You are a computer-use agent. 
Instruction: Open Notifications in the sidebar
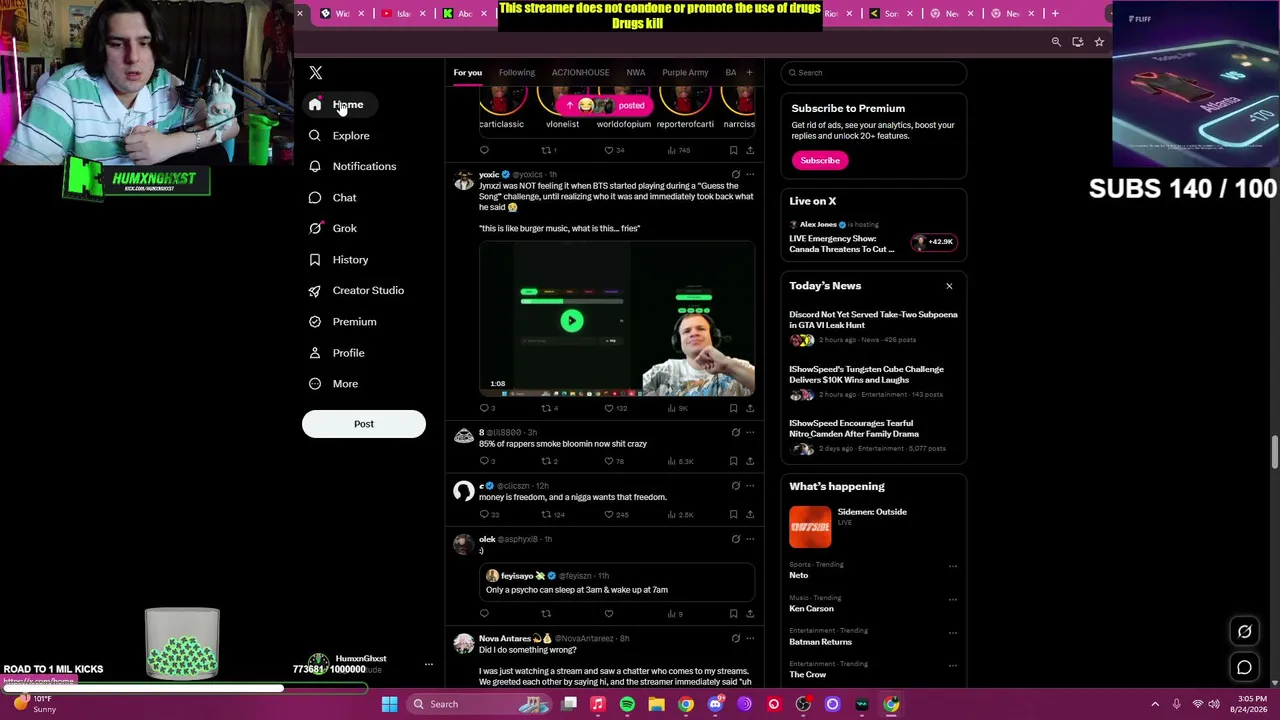click(353, 167)
